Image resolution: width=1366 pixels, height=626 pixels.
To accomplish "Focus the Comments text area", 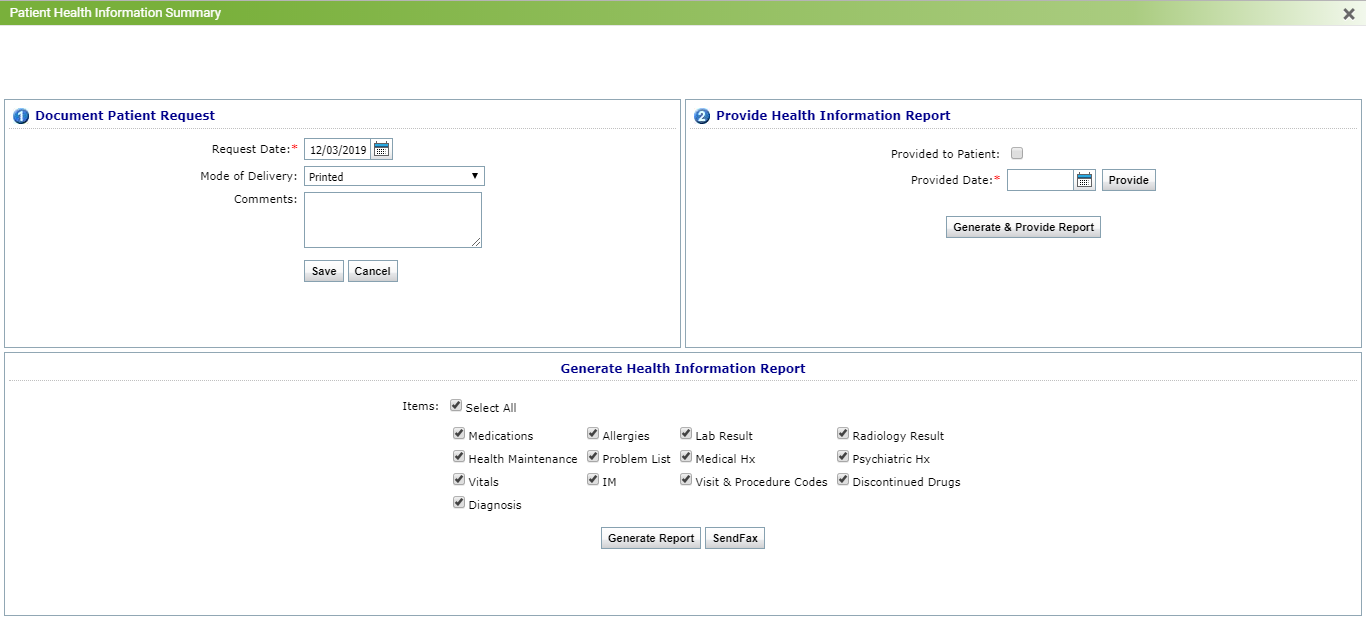I will click(x=392, y=220).
